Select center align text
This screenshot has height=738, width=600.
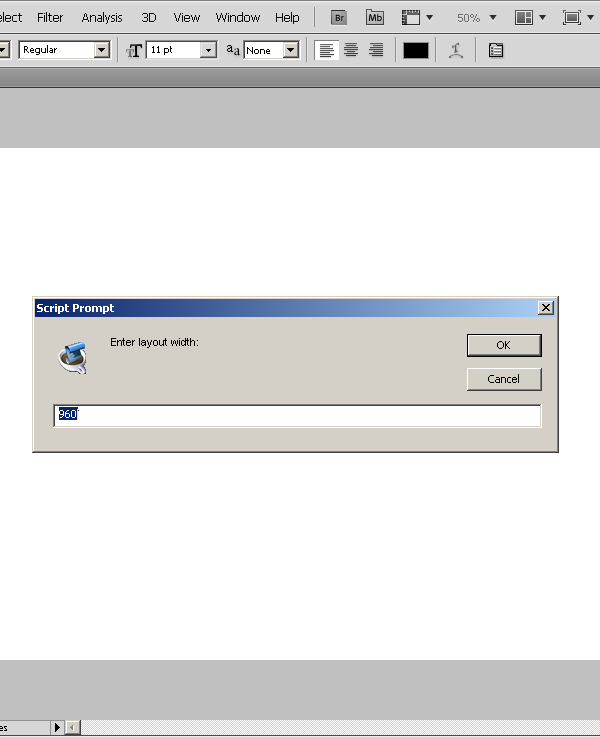pyautogui.click(x=351, y=50)
